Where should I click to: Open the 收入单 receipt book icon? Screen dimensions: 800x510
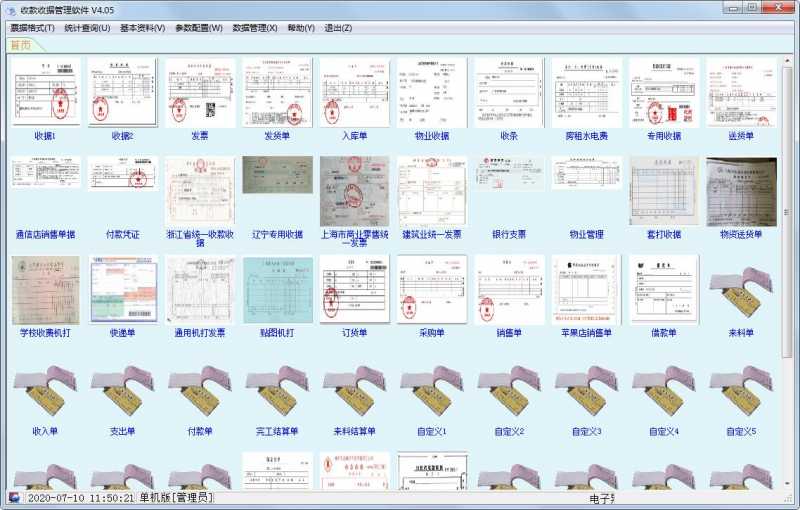pos(45,391)
